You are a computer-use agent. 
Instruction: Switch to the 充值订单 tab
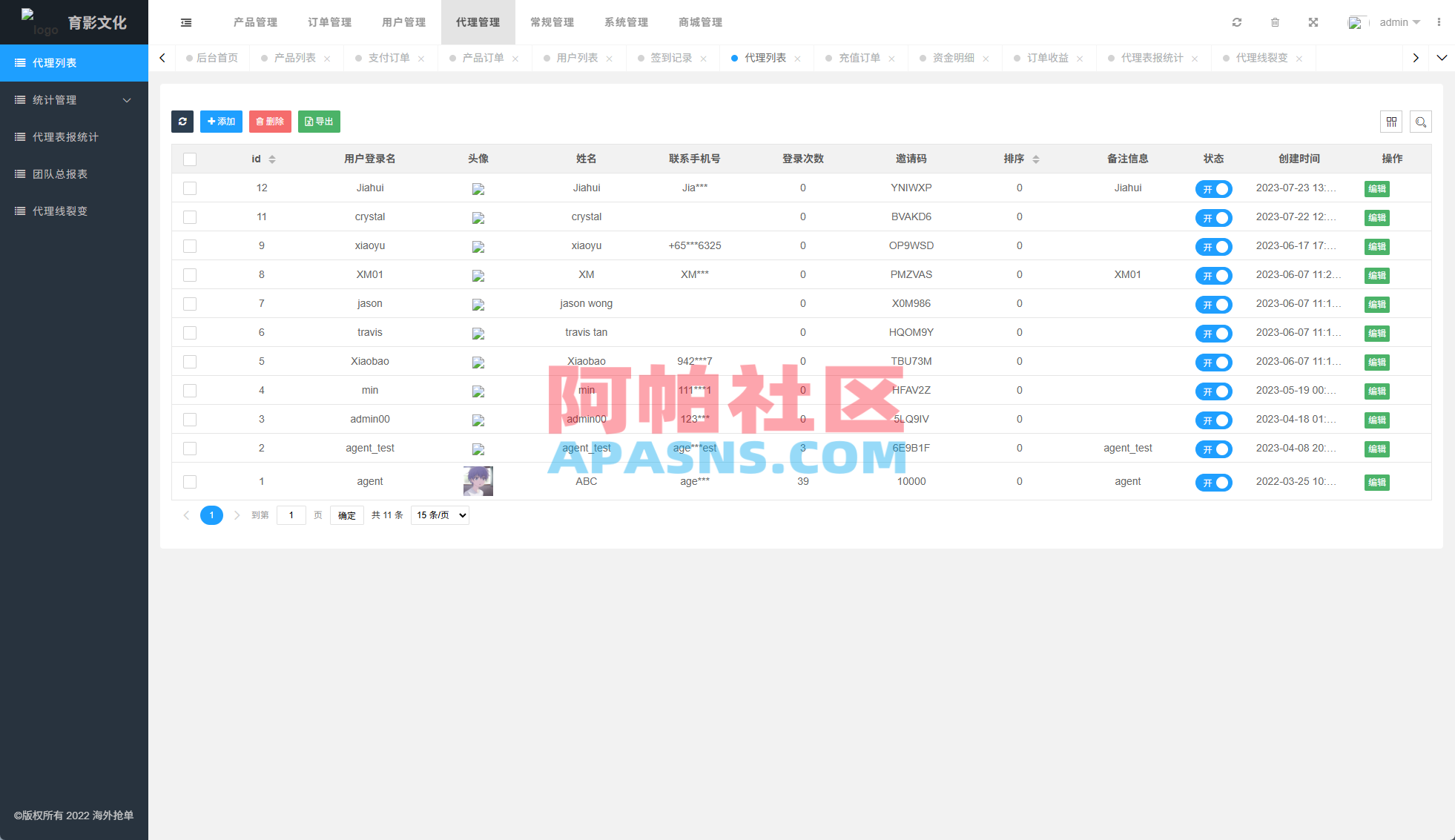(x=859, y=57)
